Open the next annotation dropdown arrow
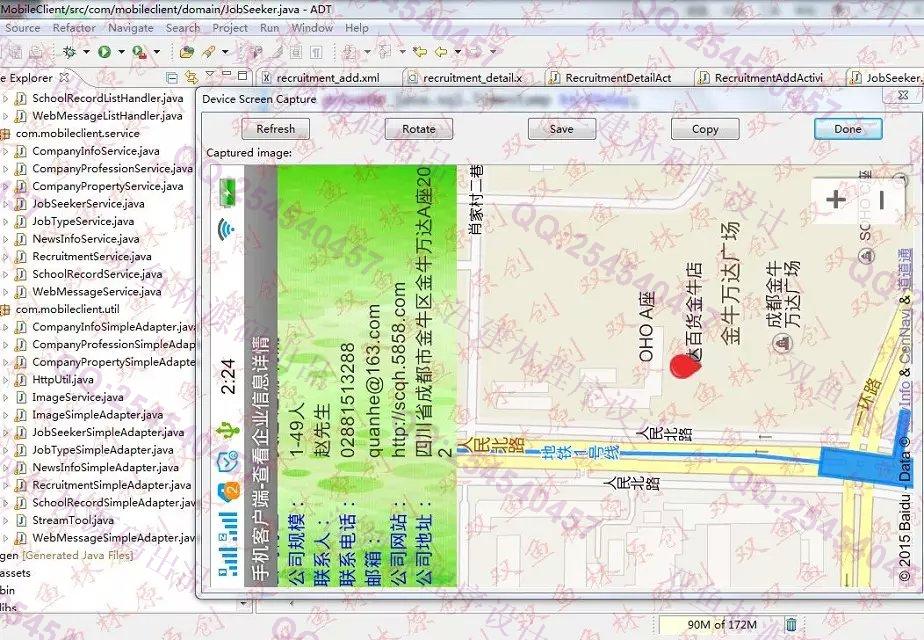The width and height of the screenshot is (924, 640). click(367, 52)
